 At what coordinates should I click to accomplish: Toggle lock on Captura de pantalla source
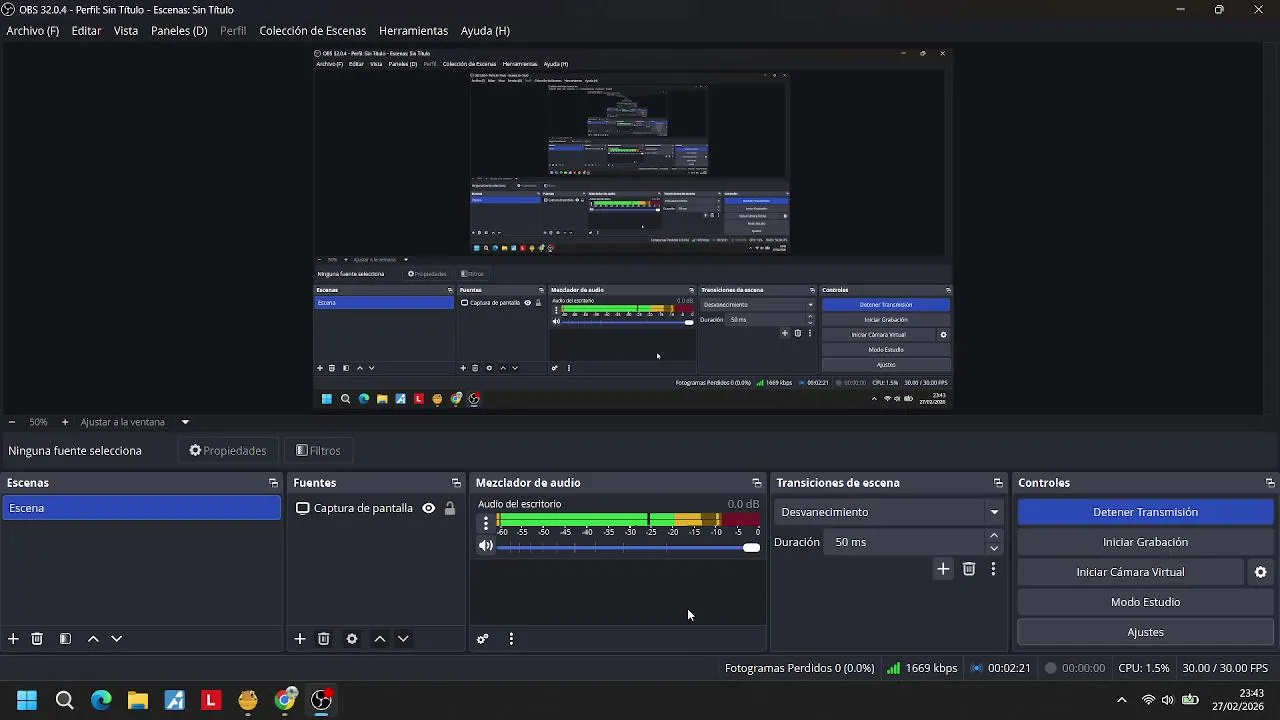450,508
